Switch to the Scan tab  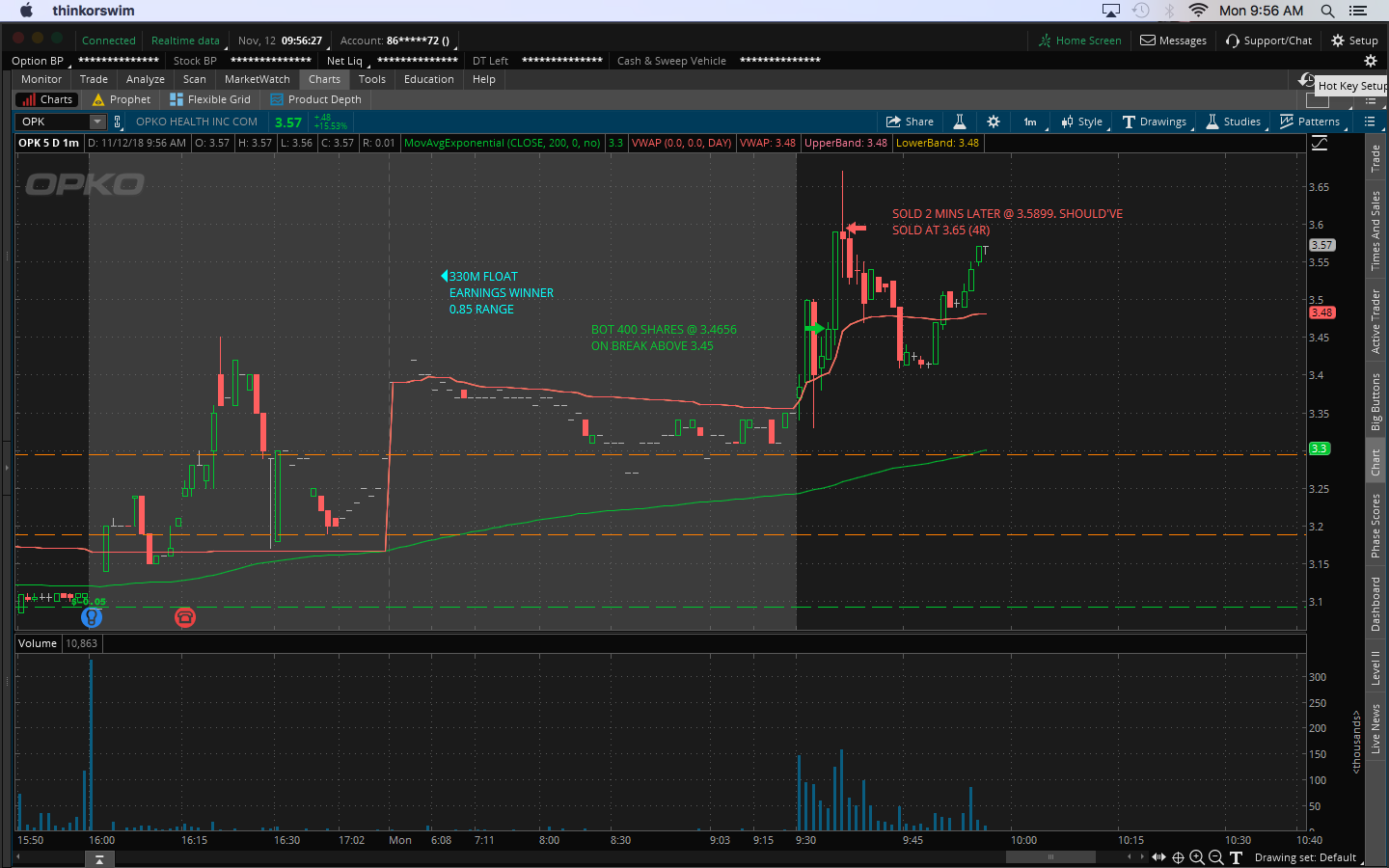tap(195, 79)
